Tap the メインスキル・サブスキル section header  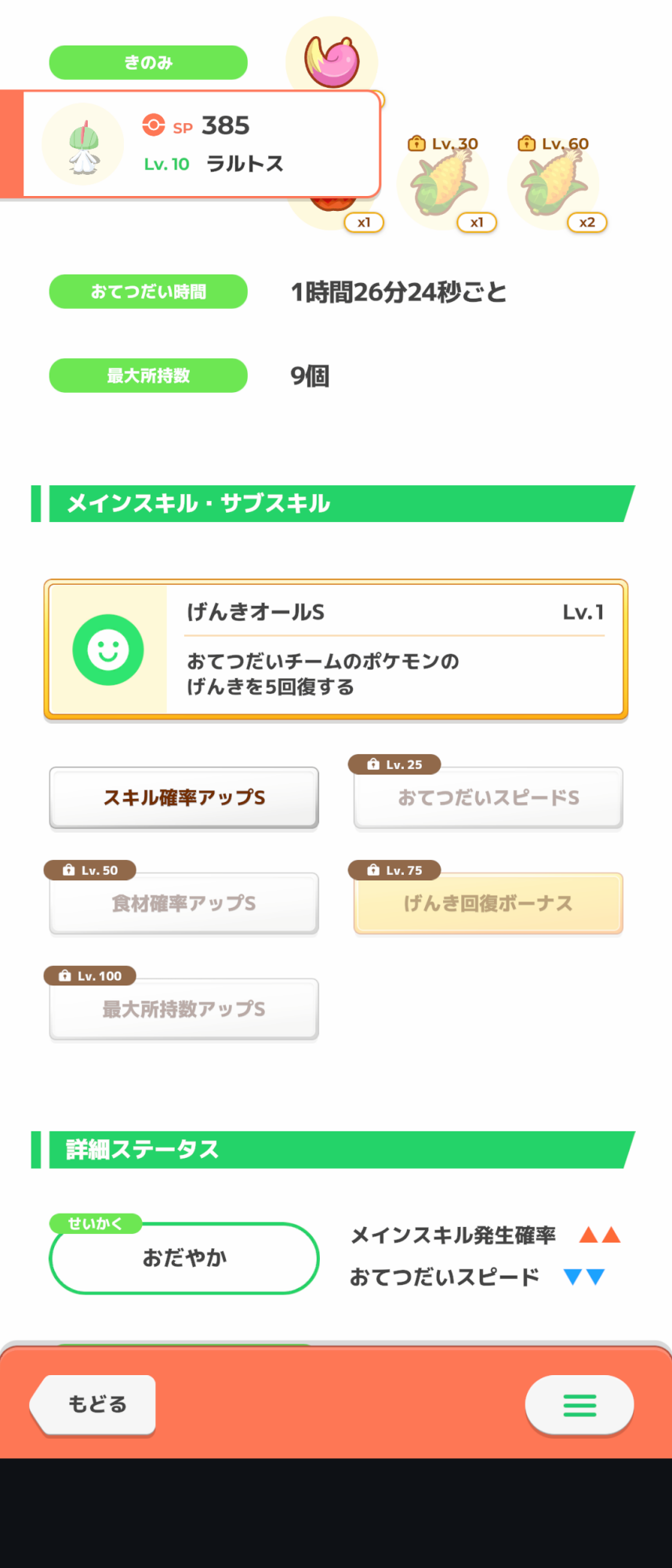coord(333,503)
